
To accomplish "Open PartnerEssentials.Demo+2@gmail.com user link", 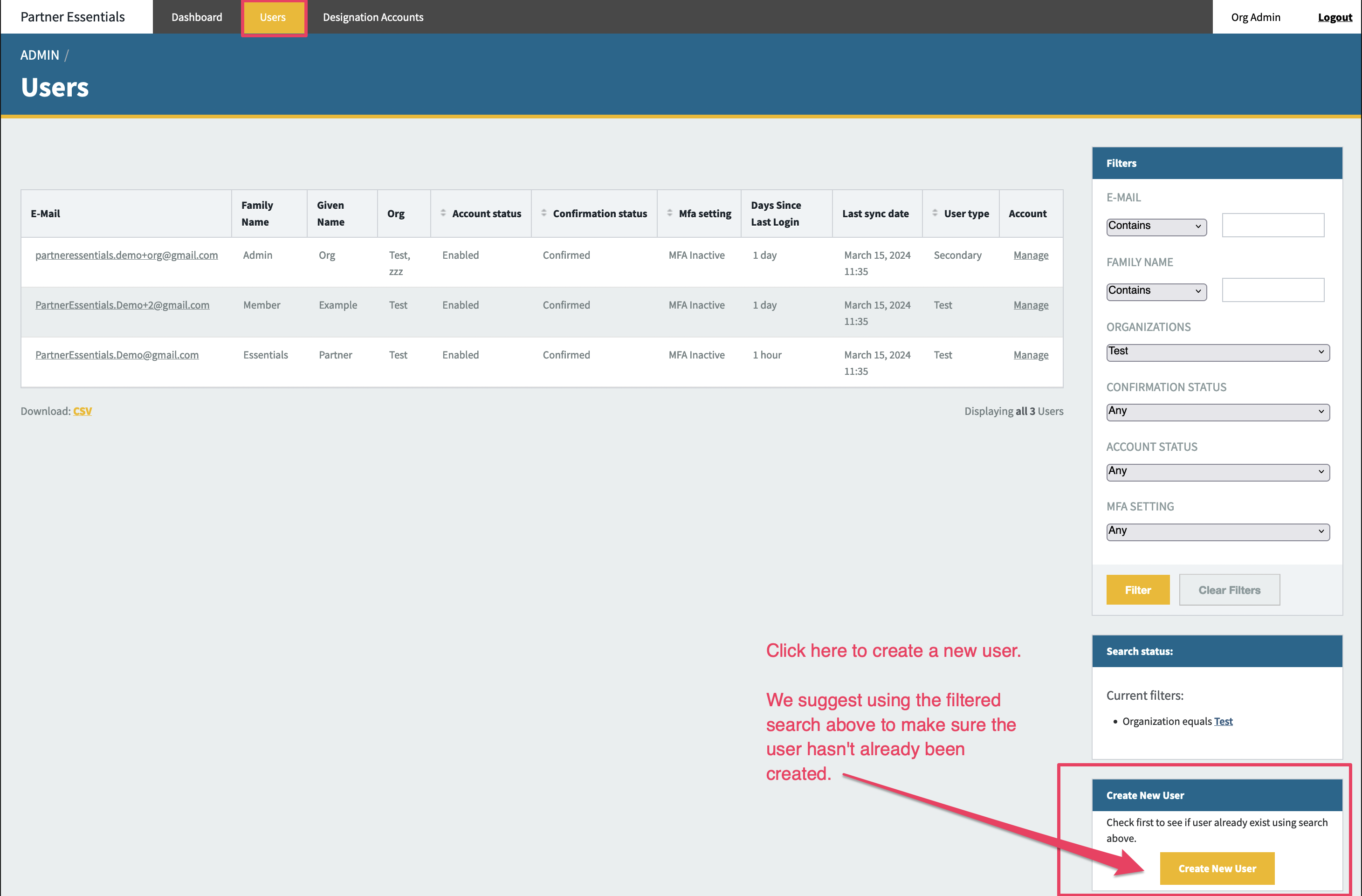I will [123, 305].
